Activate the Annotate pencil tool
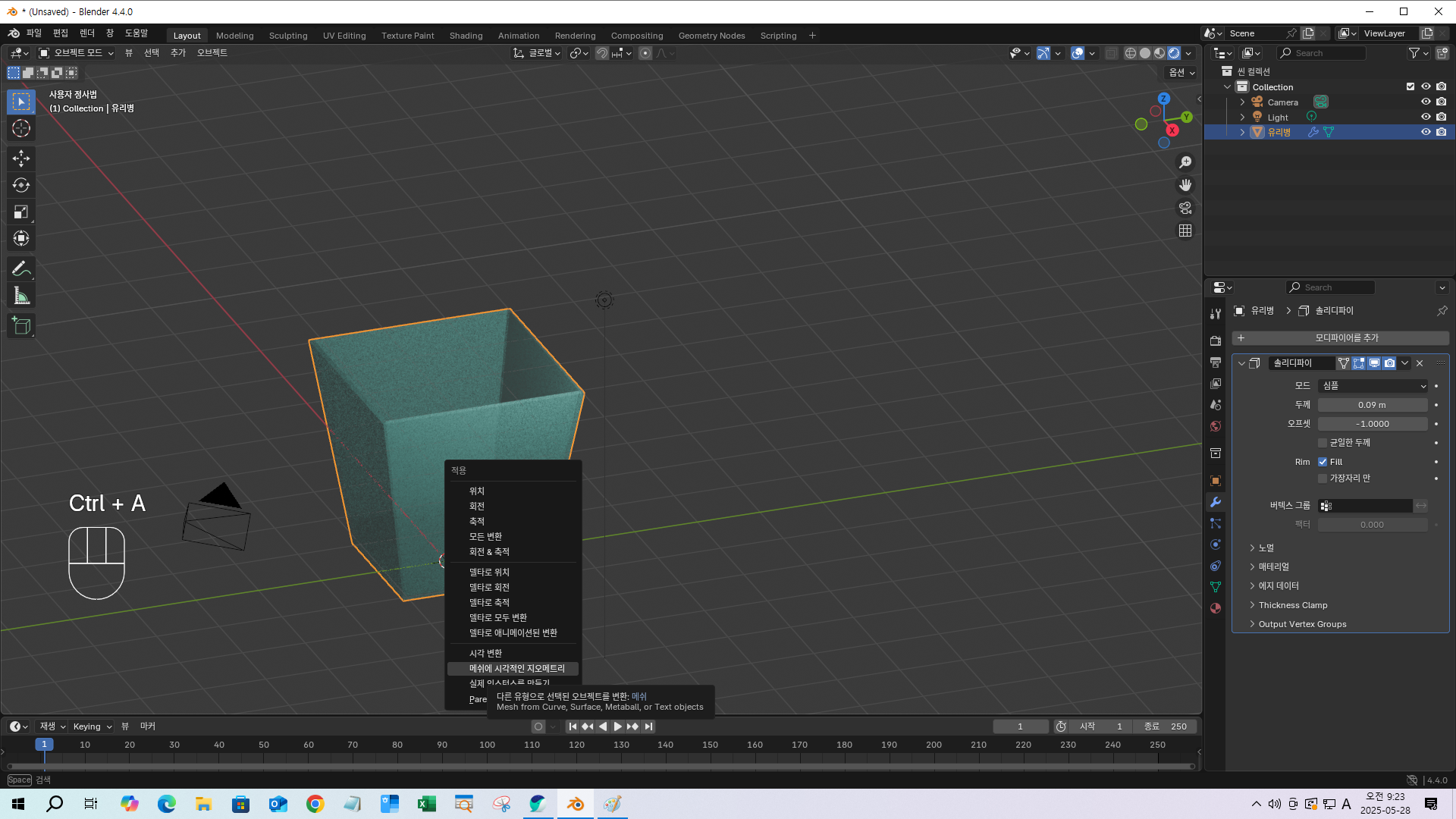This screenshot has height=819, width=1456. [x=21, y=268]
